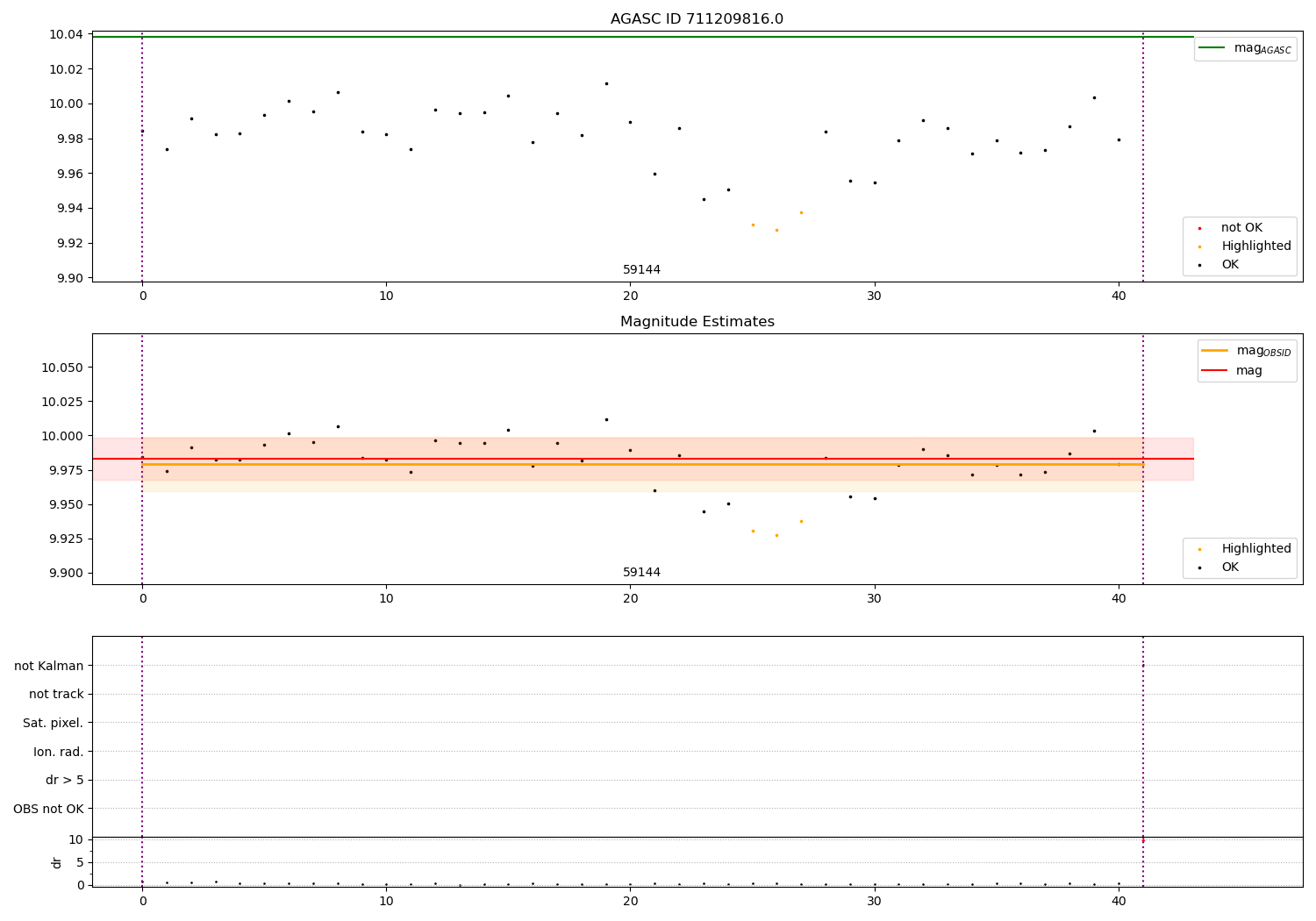Click the "Magnitude Estimates" plot title
1316x921 pixels.
697,322
